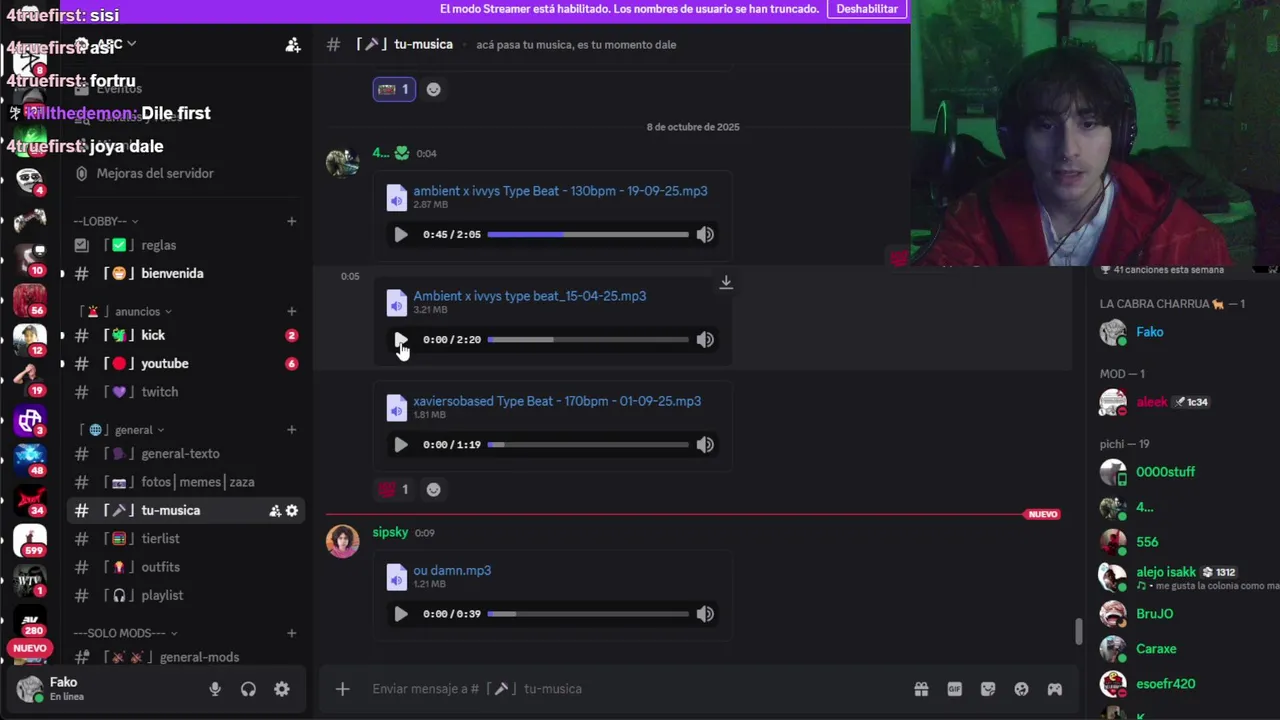
Task: Open ambient x ivvys 130bpm file link
Action: 560,191
